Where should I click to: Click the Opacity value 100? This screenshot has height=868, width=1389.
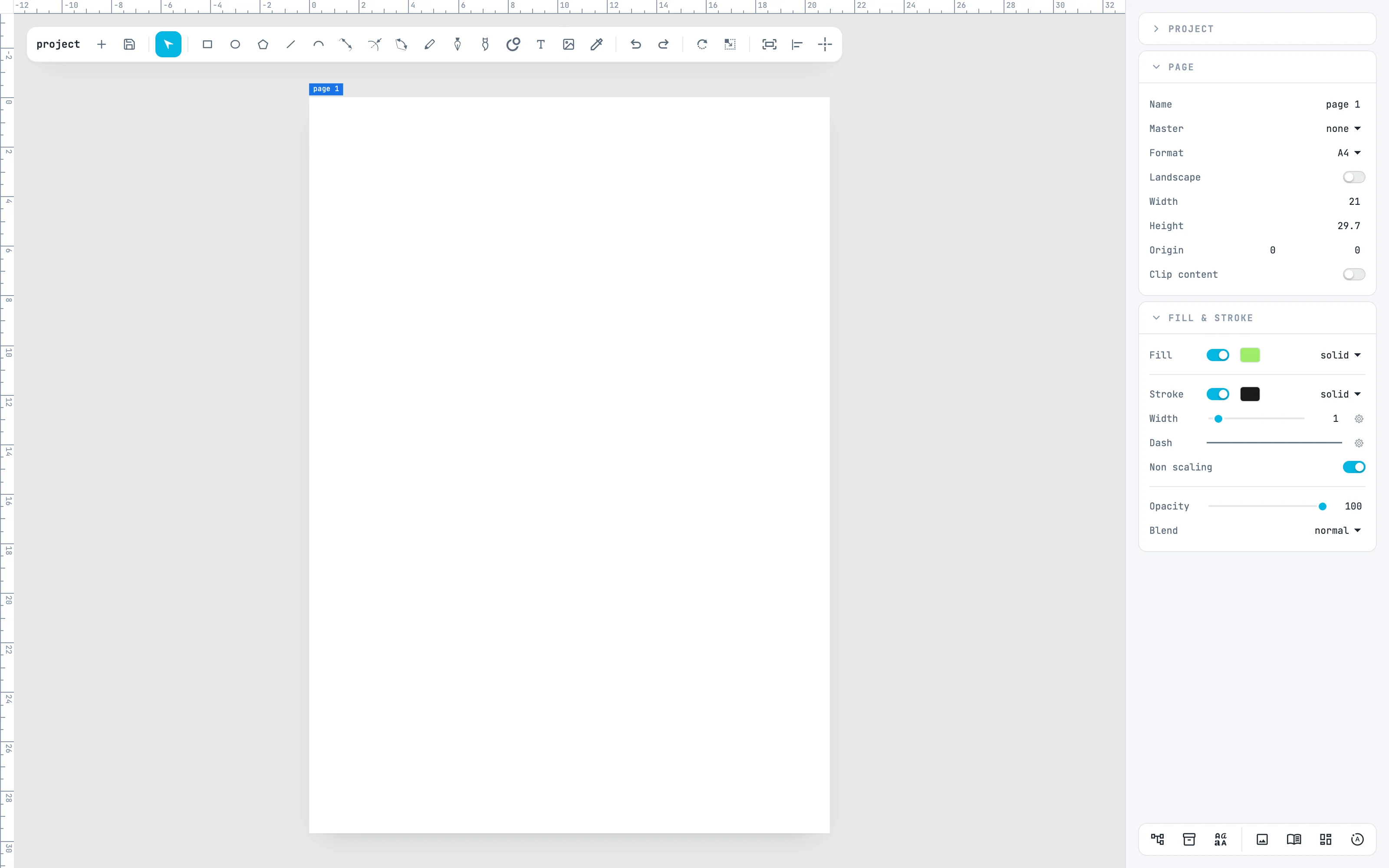pyautogui.click(x=1353, y=506)
